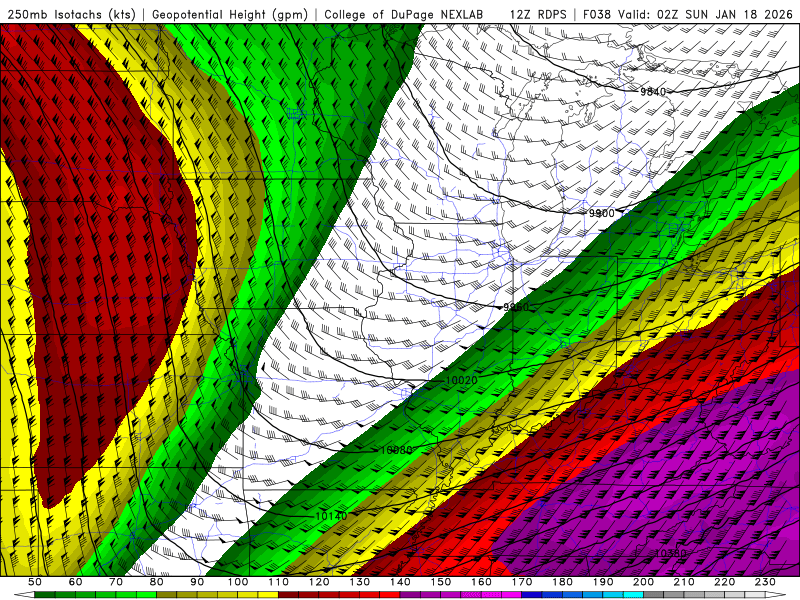Screen dimensions: 800x600
Task: Click the 'Valid: 02Z SUN JAN 18 2026' text
Action: point(706,15)
